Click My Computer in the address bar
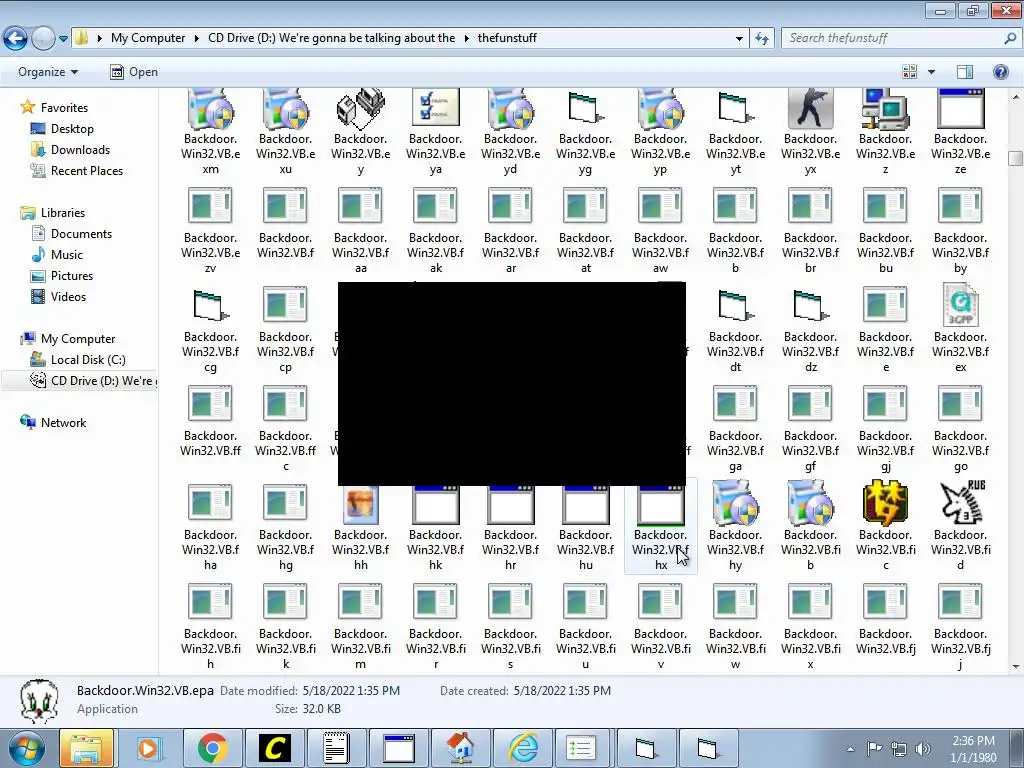 [x=148, y=38]
